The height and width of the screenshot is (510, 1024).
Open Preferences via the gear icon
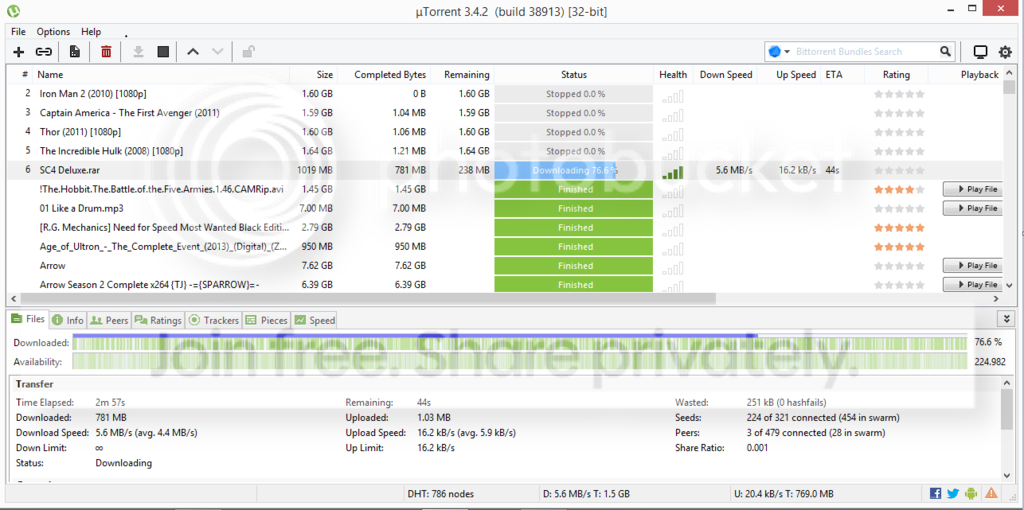pyautogui.click(x=1006, y=52)
